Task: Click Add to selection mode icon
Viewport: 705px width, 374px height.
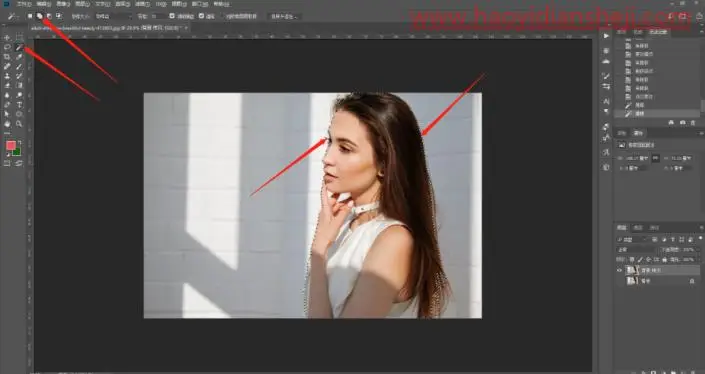Action: coord(40,16)
